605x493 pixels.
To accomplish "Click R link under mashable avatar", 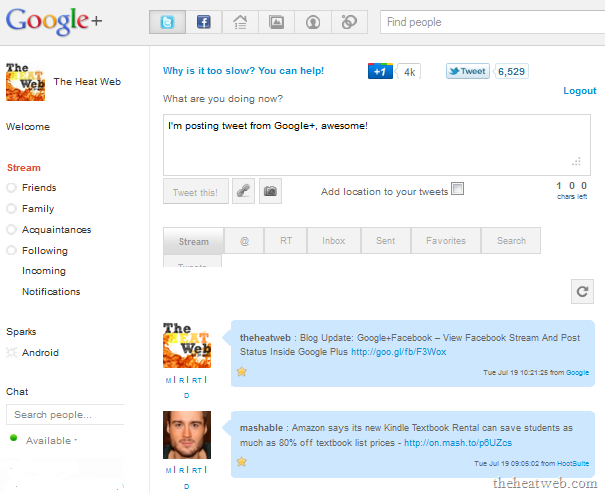I will (181, 470).
